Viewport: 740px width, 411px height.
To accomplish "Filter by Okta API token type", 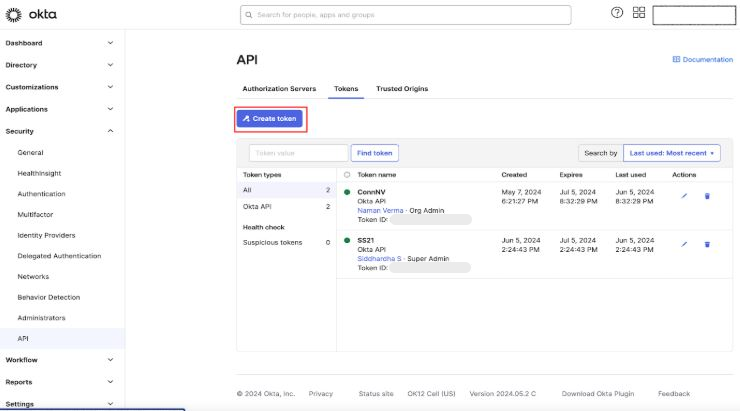I will click(286, 207).
